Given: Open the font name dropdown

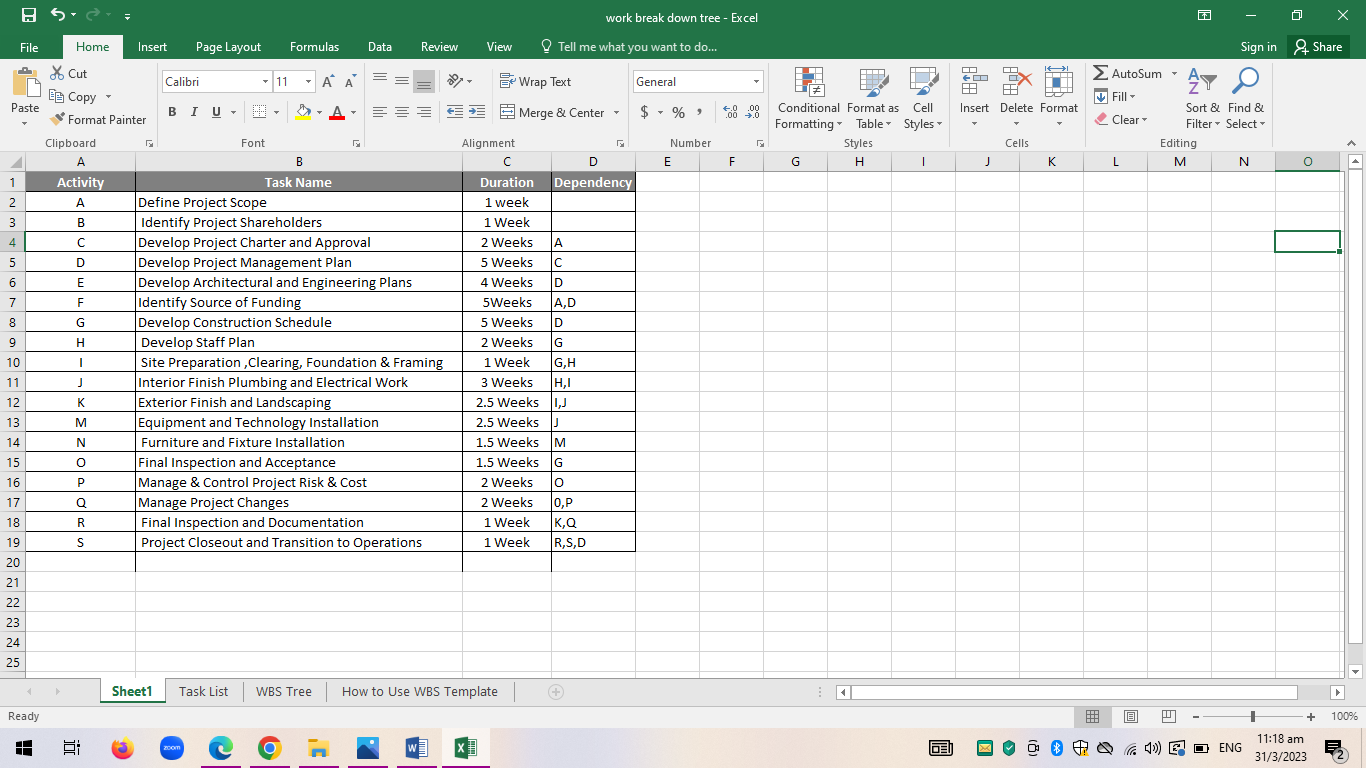Looking at the screenshot, I should click(266, 82).
